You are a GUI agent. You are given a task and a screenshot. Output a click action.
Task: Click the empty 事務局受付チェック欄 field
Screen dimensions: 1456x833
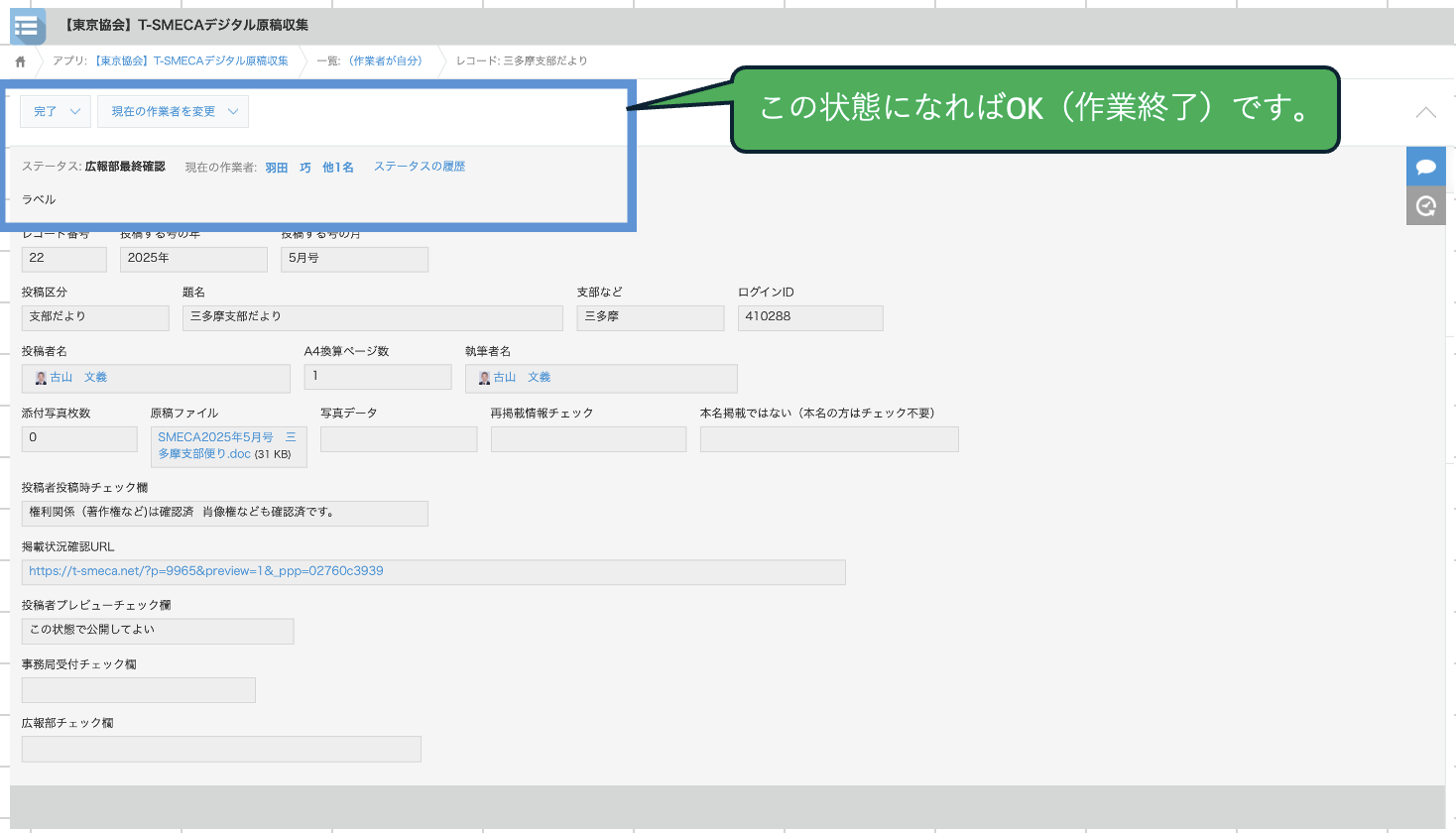(139, 690)
